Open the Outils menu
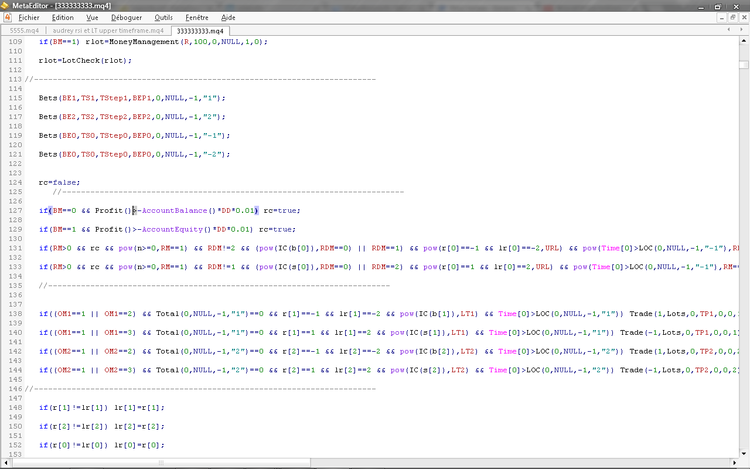This screenshot has width=750, height=469. point(164,17)
